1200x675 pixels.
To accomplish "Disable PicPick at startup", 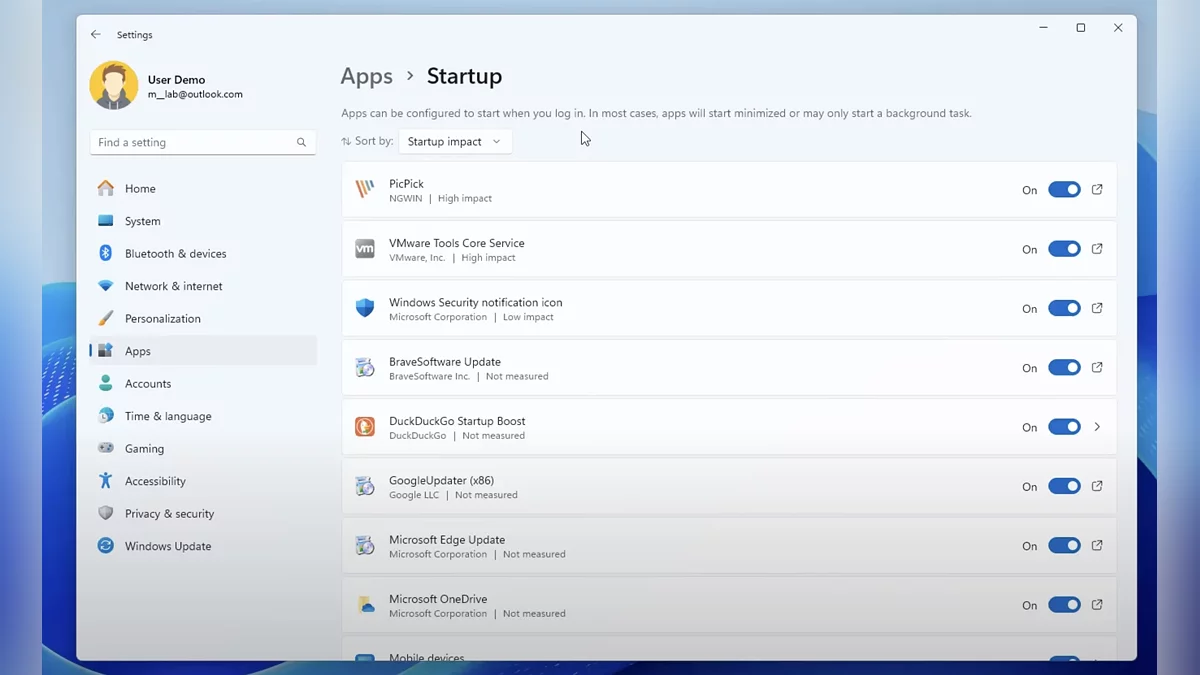I will [x=1064, y=189].
